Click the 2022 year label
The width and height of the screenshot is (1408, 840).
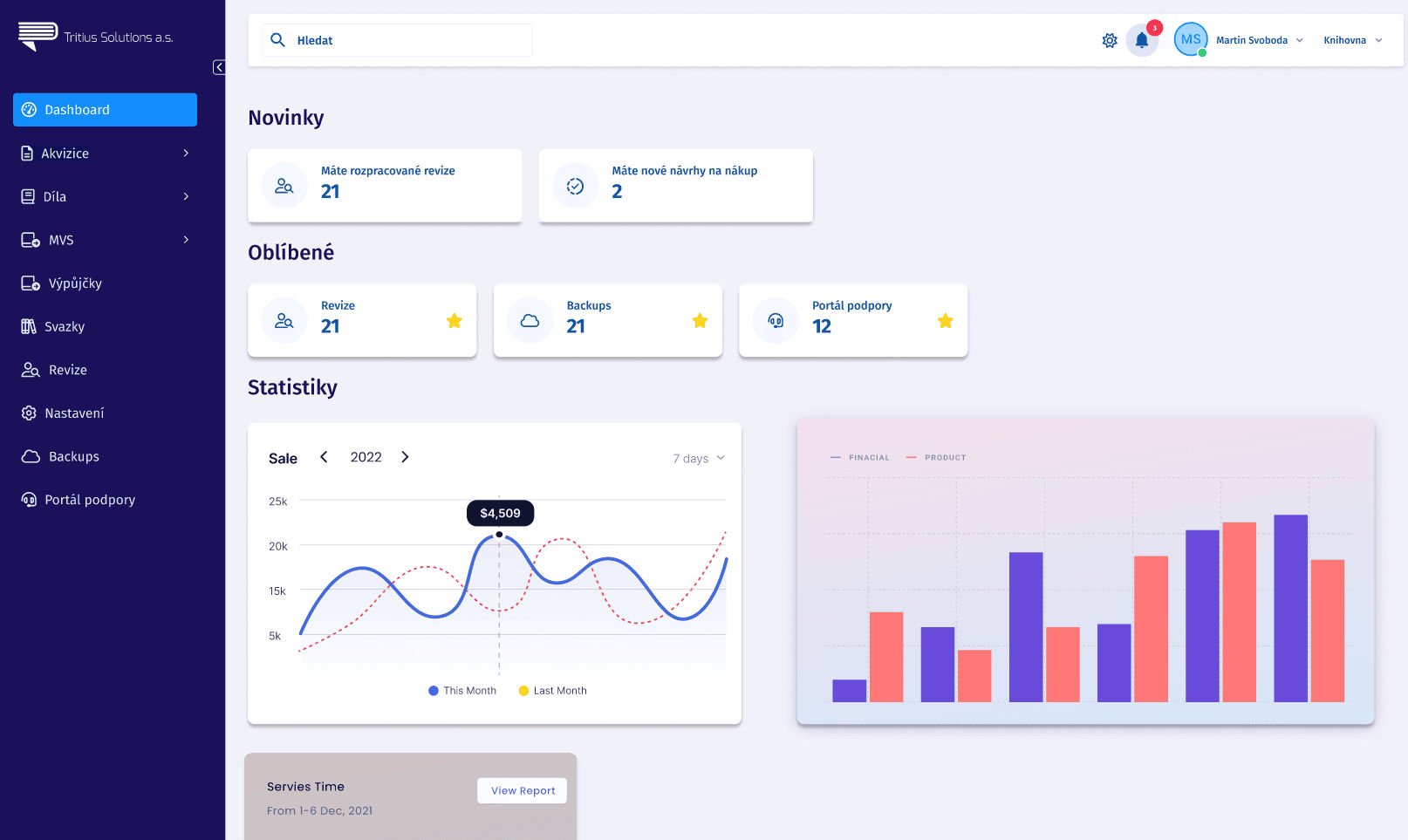coord(366,457)
